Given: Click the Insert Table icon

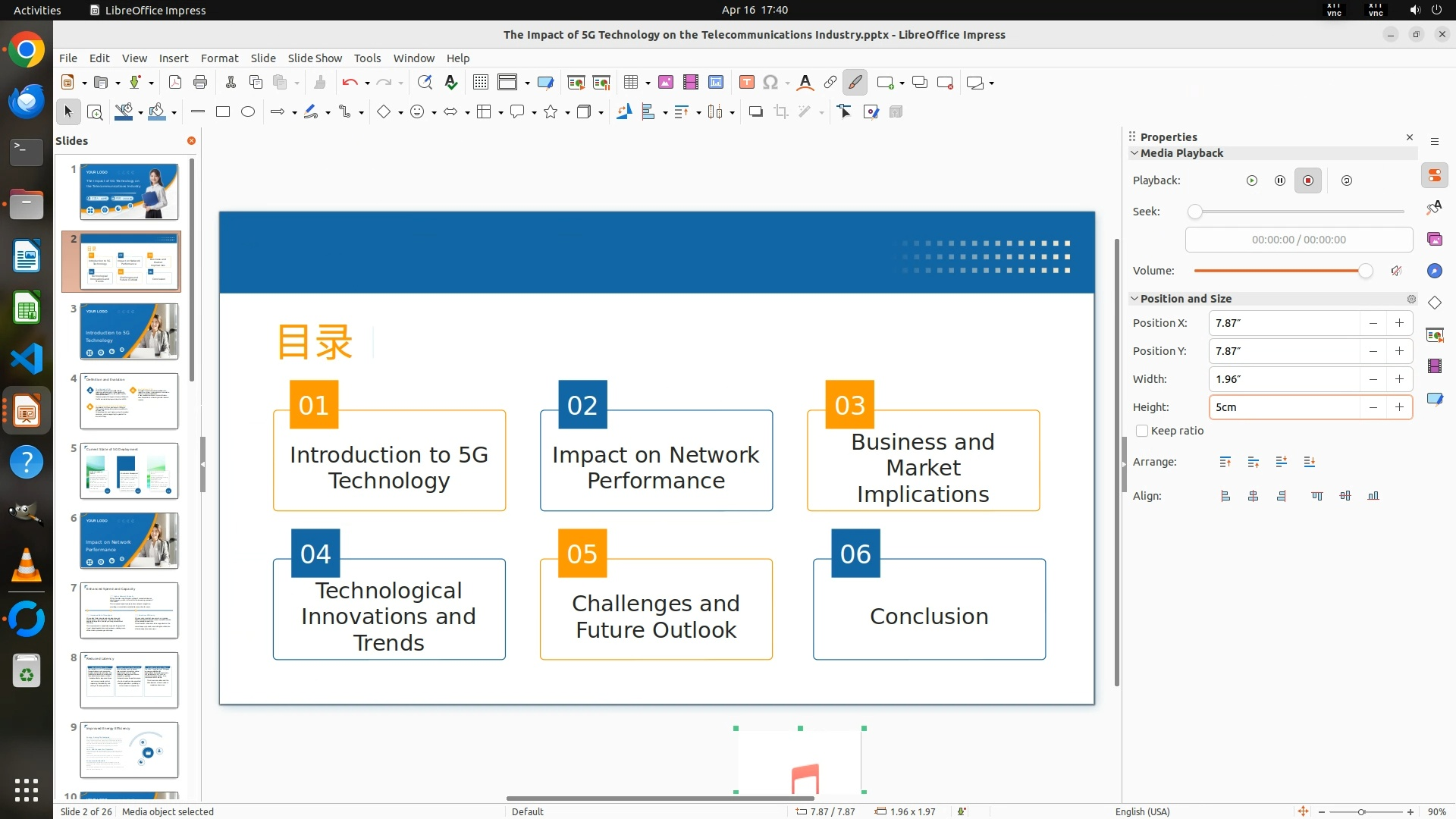Looking at the screenshot, I should (x=630, y=82).
